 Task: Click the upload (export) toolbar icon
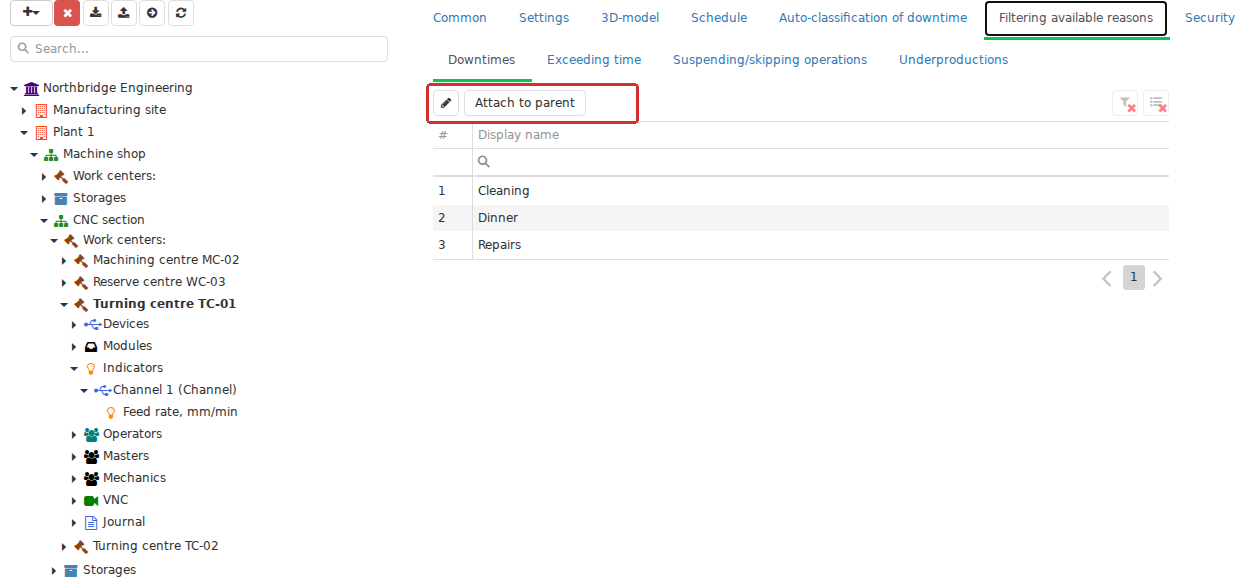click(x=123, y=13)
